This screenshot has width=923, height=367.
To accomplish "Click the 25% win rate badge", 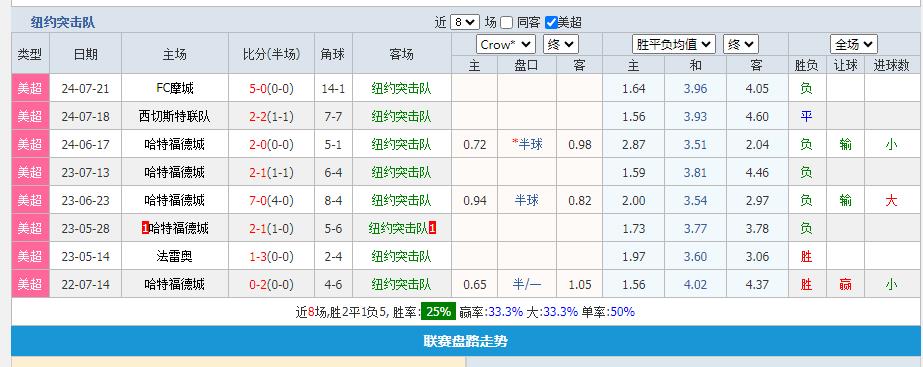I will (438, 312).
